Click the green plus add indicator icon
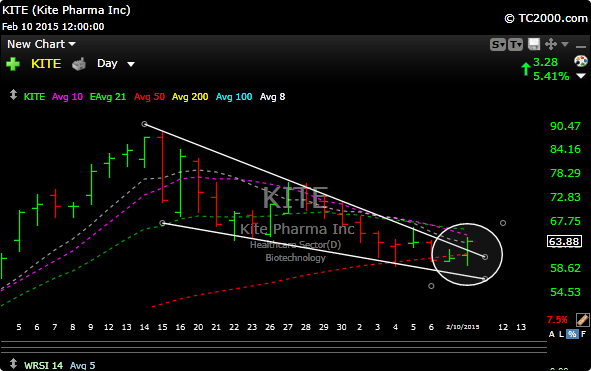This screenshot has width=591, height=371. click(x=13, y=64)
